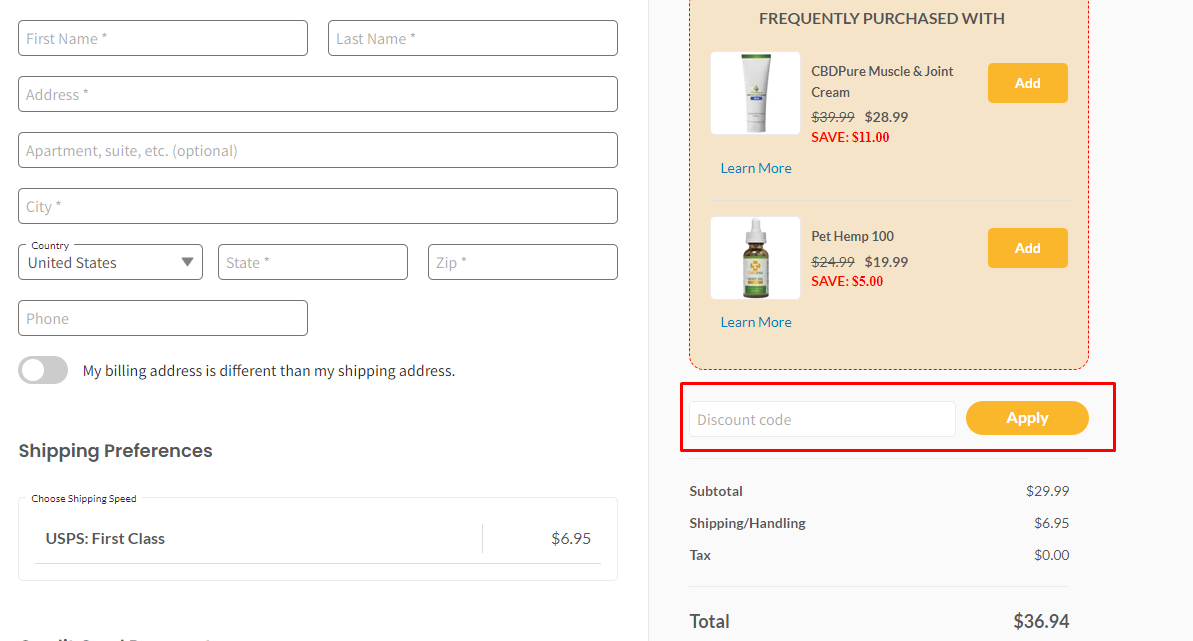
Task: Apply the discount code
Action: tap(1027, 418)
